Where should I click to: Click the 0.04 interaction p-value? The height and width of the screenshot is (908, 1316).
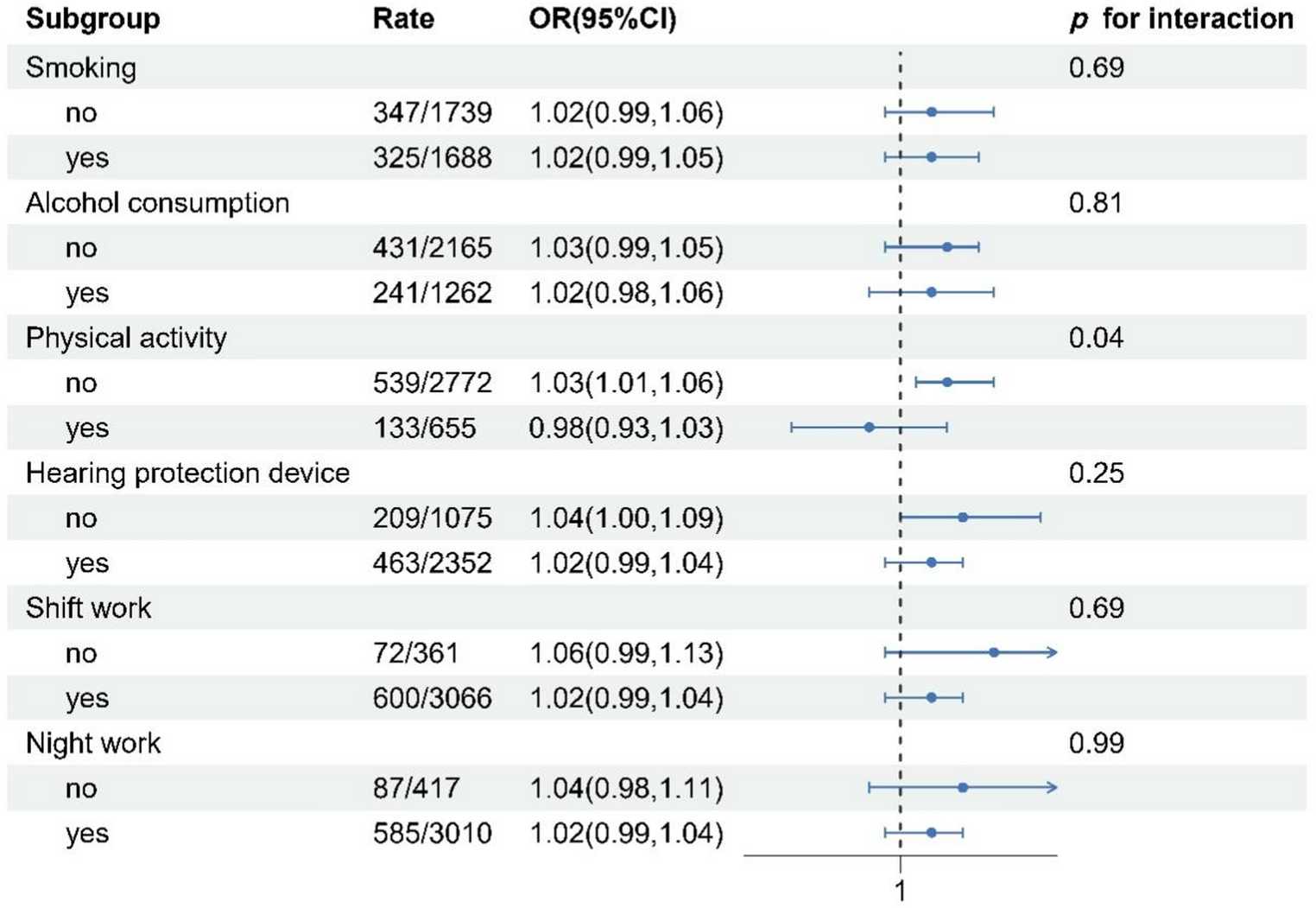click(x=1096, y=338)
